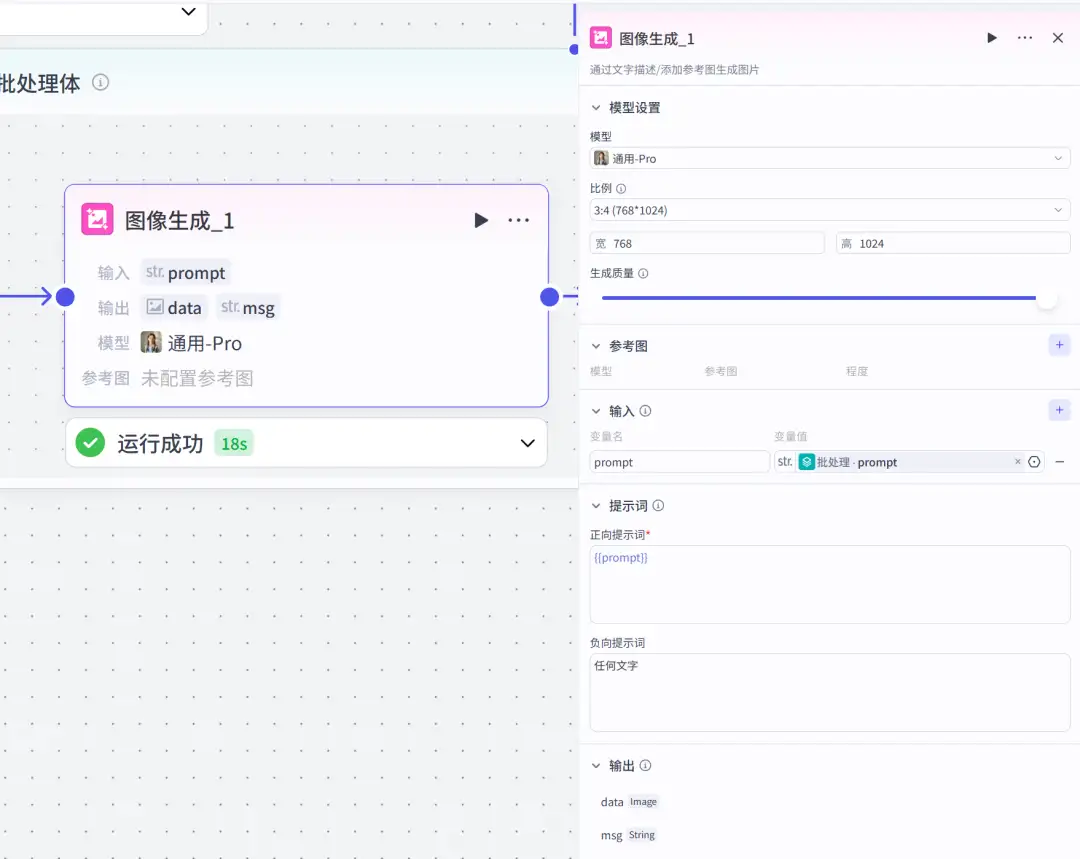Close the 图像生成_1 settings panel
This screenshot has width=1080, height=859.
point(1058,38)
